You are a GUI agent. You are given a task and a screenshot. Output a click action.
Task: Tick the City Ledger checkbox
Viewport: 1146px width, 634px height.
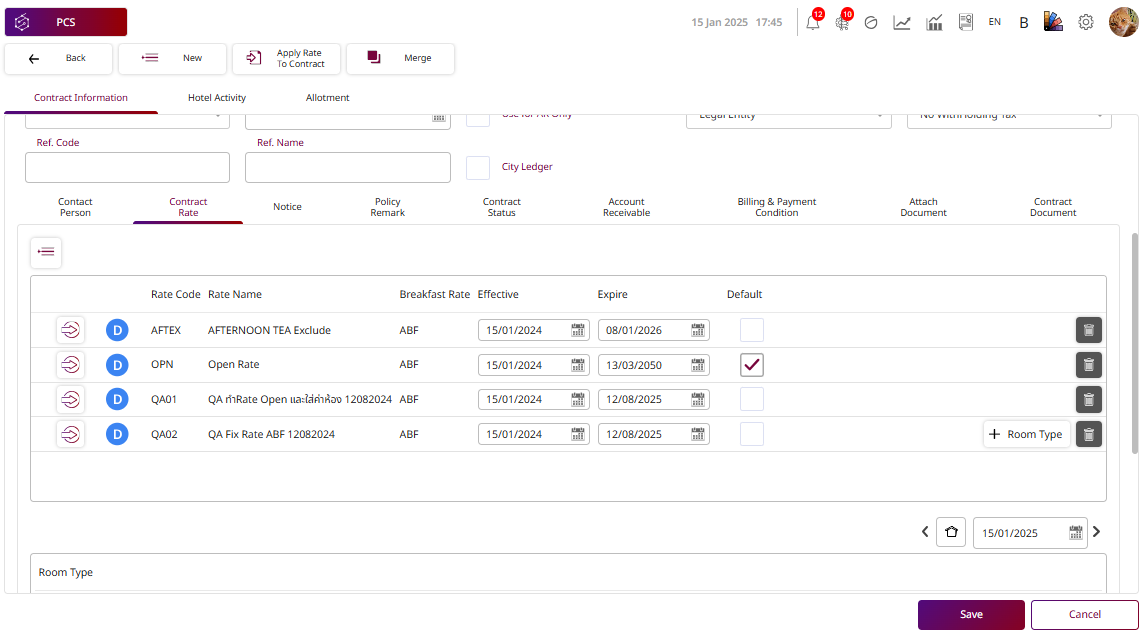[x=478, y=167]
